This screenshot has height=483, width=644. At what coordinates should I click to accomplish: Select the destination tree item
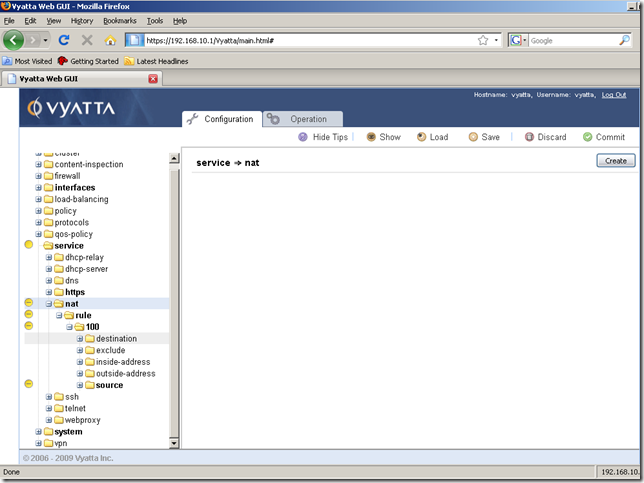pos(116,339)
